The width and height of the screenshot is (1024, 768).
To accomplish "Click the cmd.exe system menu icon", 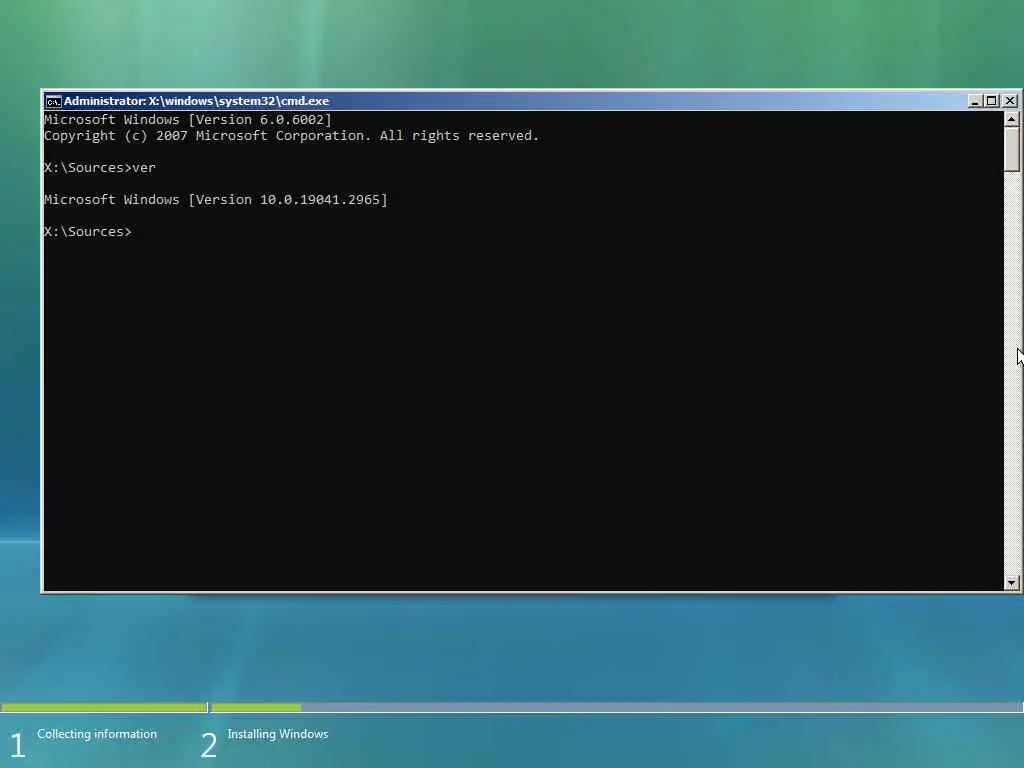I will click(53, 101).
